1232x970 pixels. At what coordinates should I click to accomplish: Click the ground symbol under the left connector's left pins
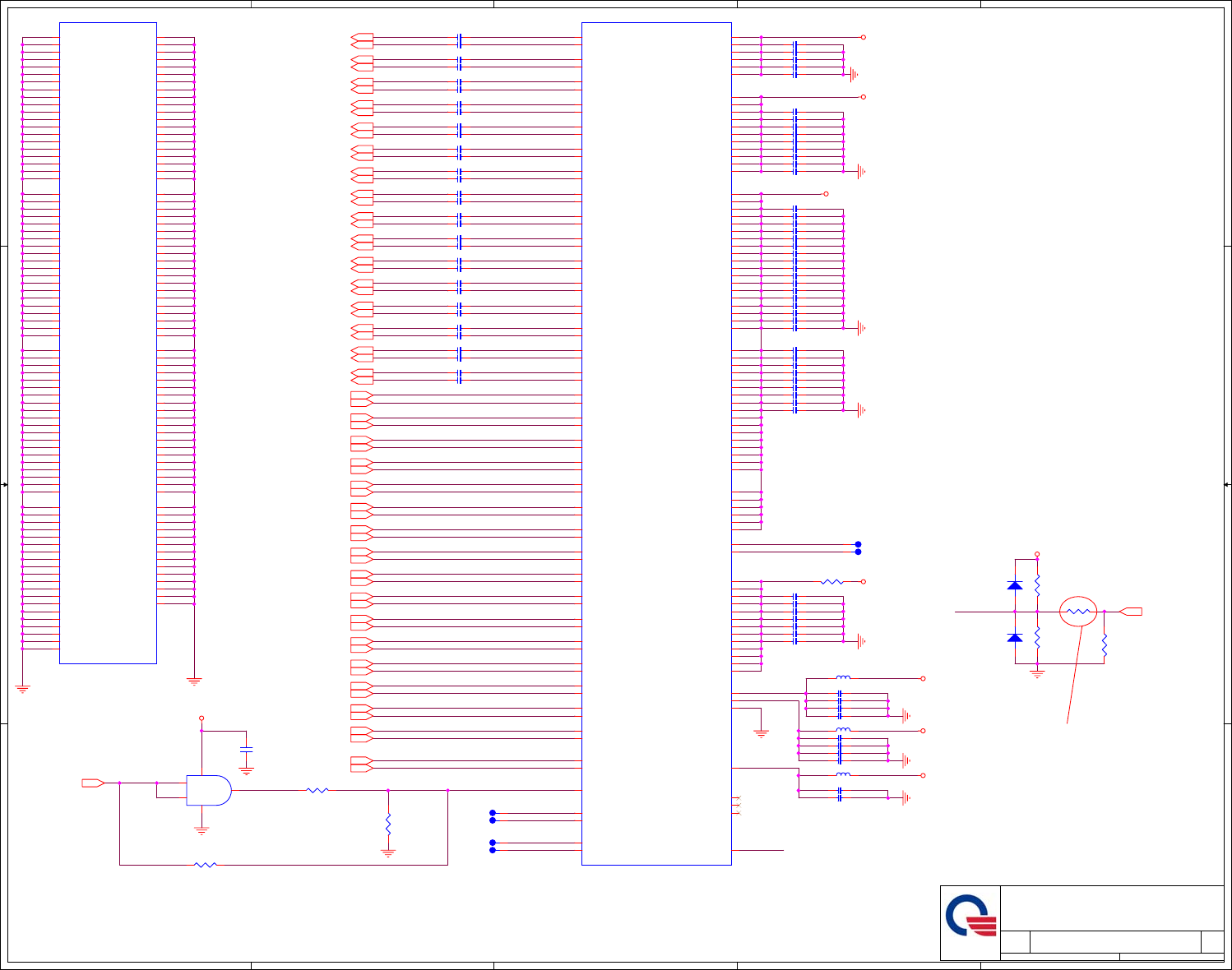point(22,689)
